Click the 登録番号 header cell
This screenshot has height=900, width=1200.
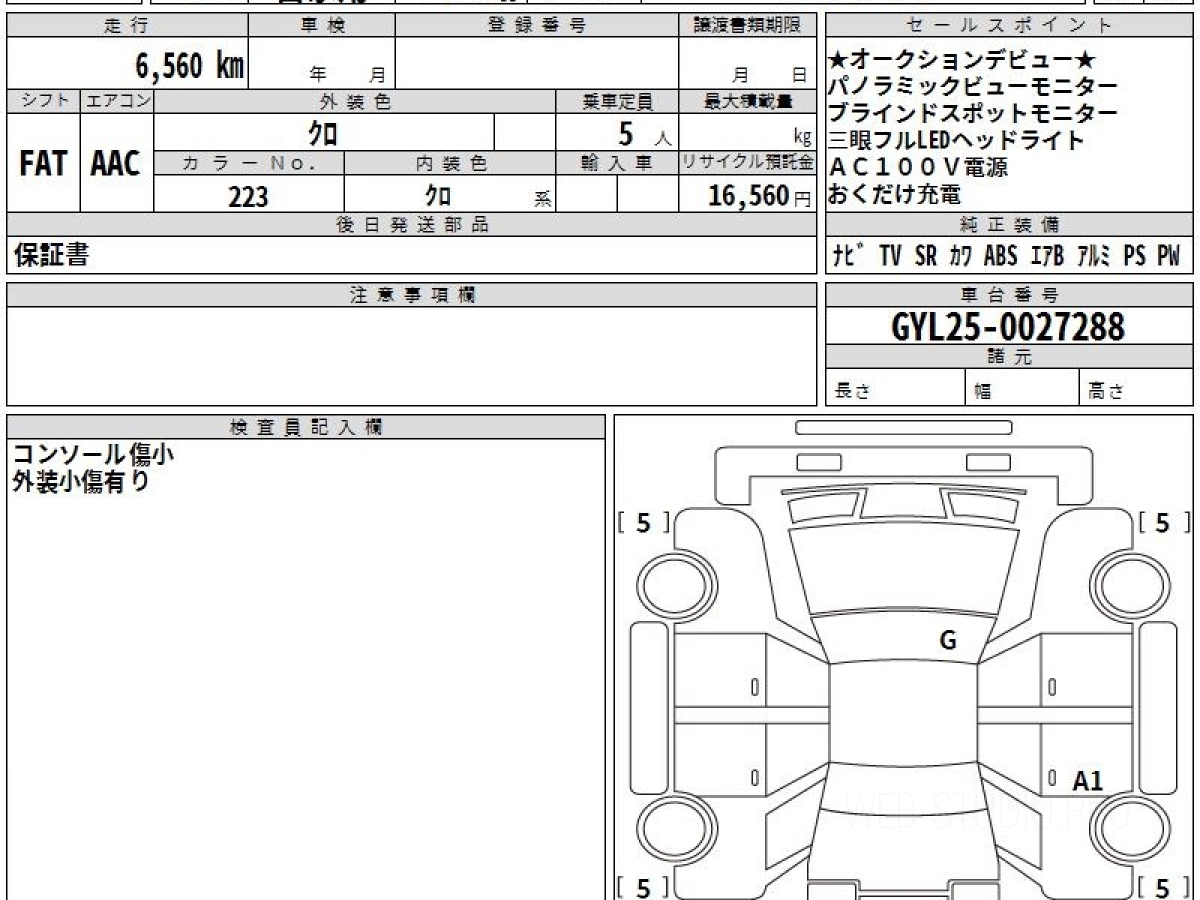(537, 26)
